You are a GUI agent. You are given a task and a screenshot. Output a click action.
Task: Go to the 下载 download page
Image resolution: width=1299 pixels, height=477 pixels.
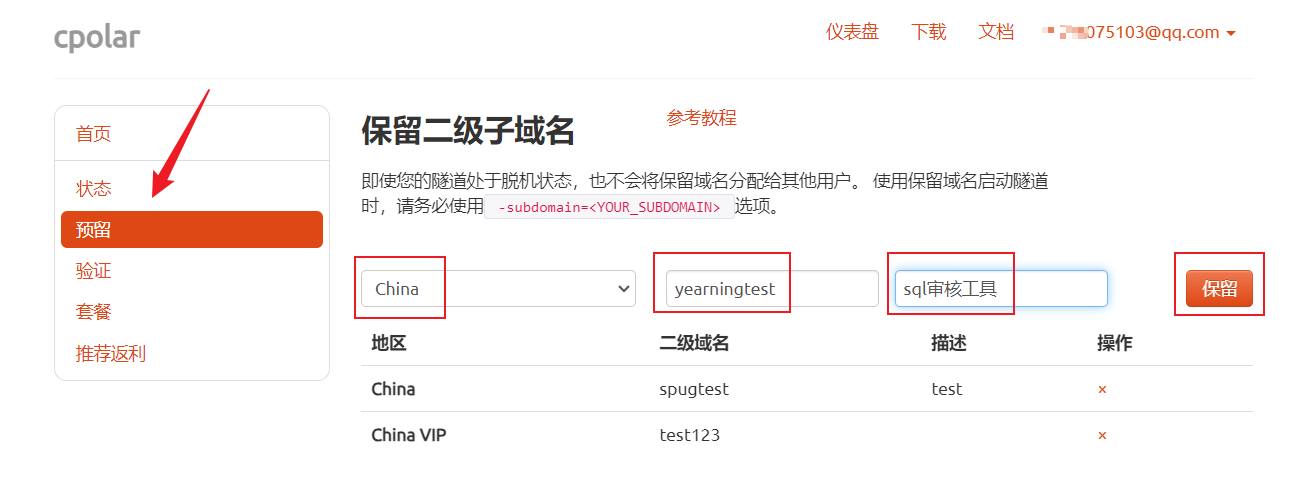(928, 32)
